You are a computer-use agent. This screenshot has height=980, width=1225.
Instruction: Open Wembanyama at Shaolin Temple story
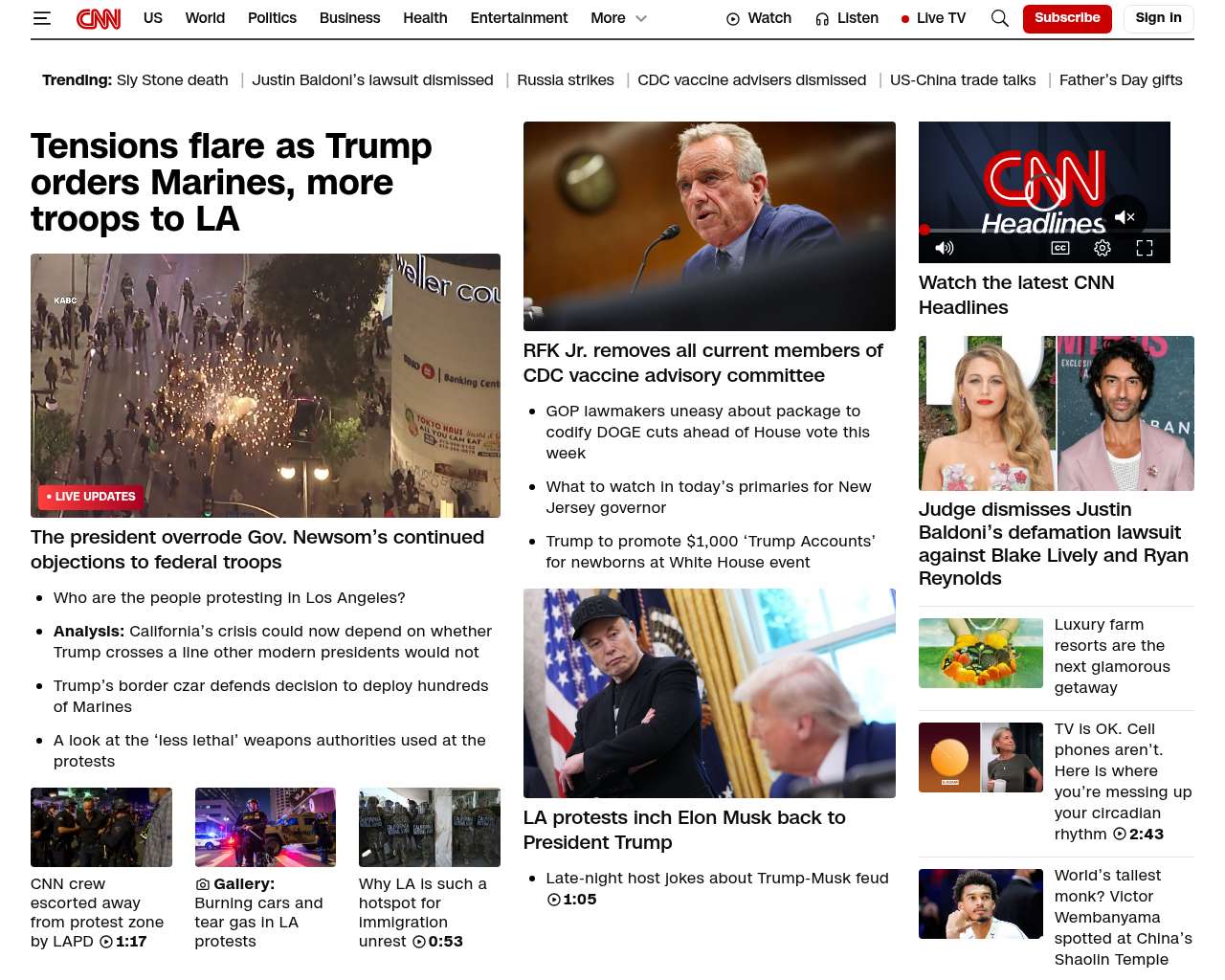(1124, 918)
